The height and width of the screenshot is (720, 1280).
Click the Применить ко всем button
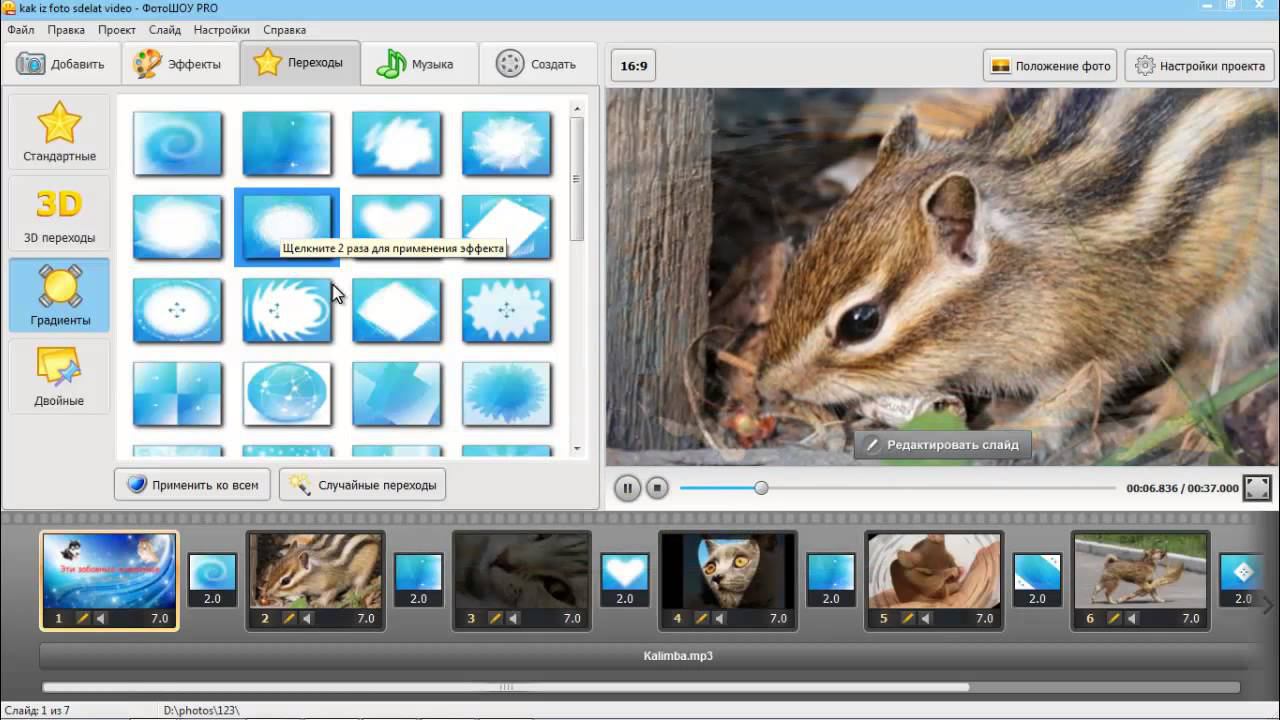click(x=193, y=485)
